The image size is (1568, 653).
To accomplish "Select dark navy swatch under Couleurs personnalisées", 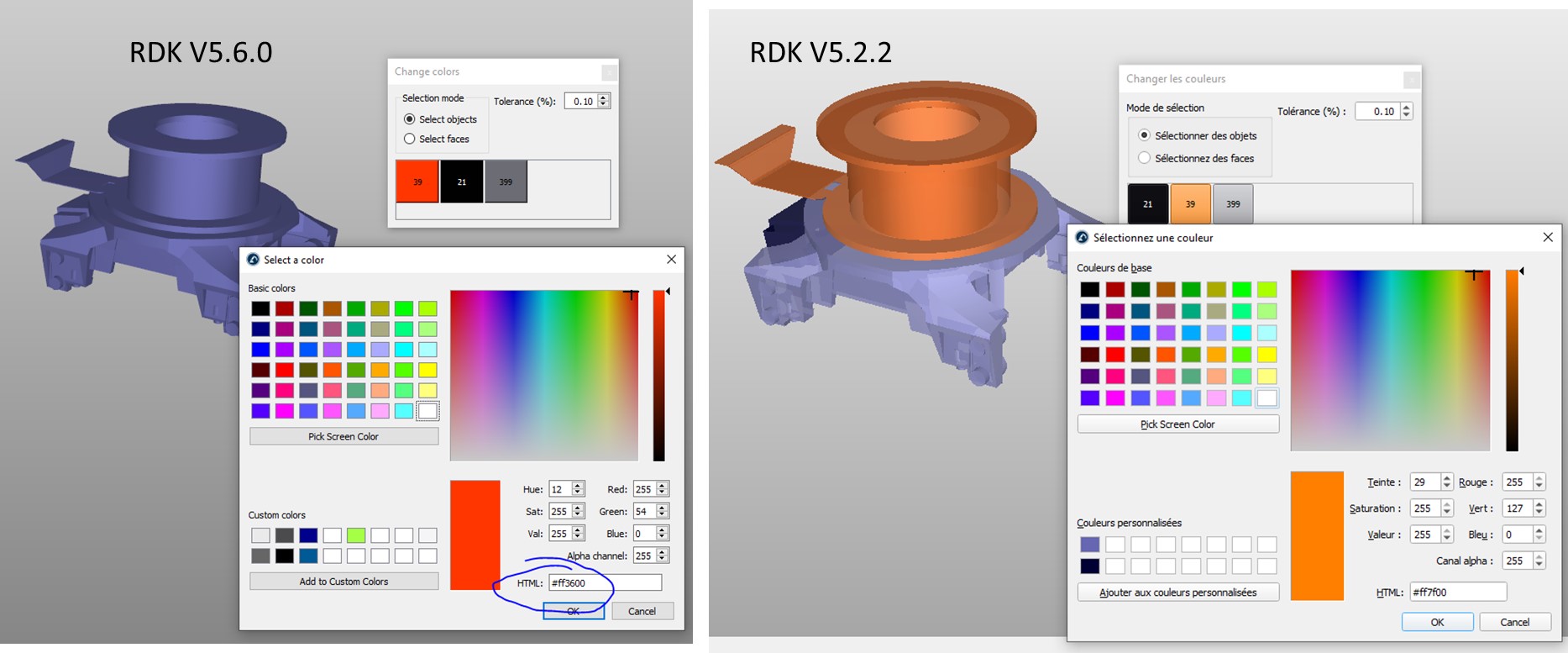I will tap(1089, 566).
